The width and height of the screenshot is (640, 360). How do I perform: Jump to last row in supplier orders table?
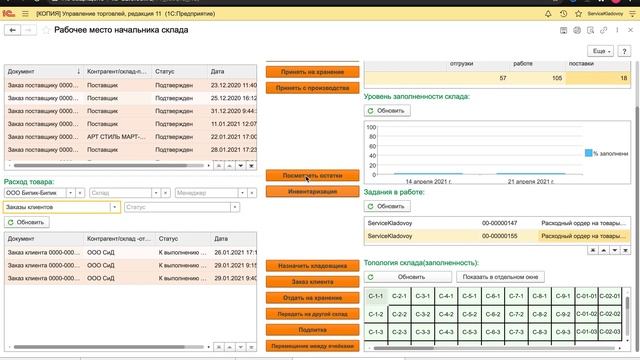pyautogui.click(x=251, y=166)
